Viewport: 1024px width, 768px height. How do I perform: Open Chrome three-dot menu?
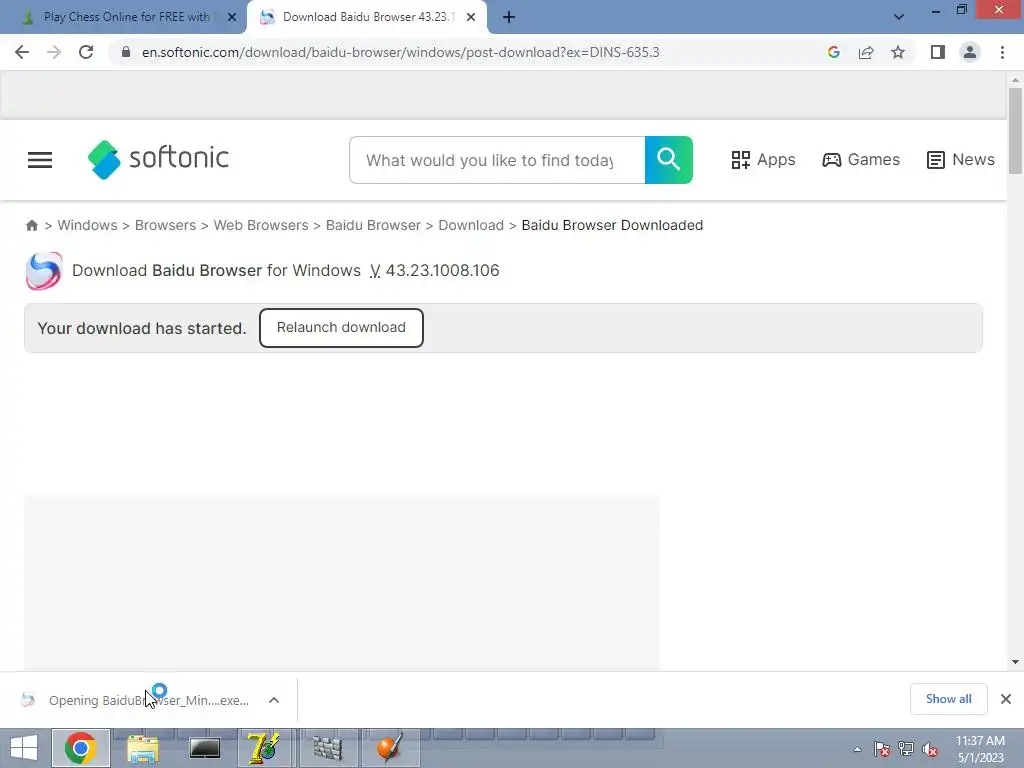point(1002,52)
